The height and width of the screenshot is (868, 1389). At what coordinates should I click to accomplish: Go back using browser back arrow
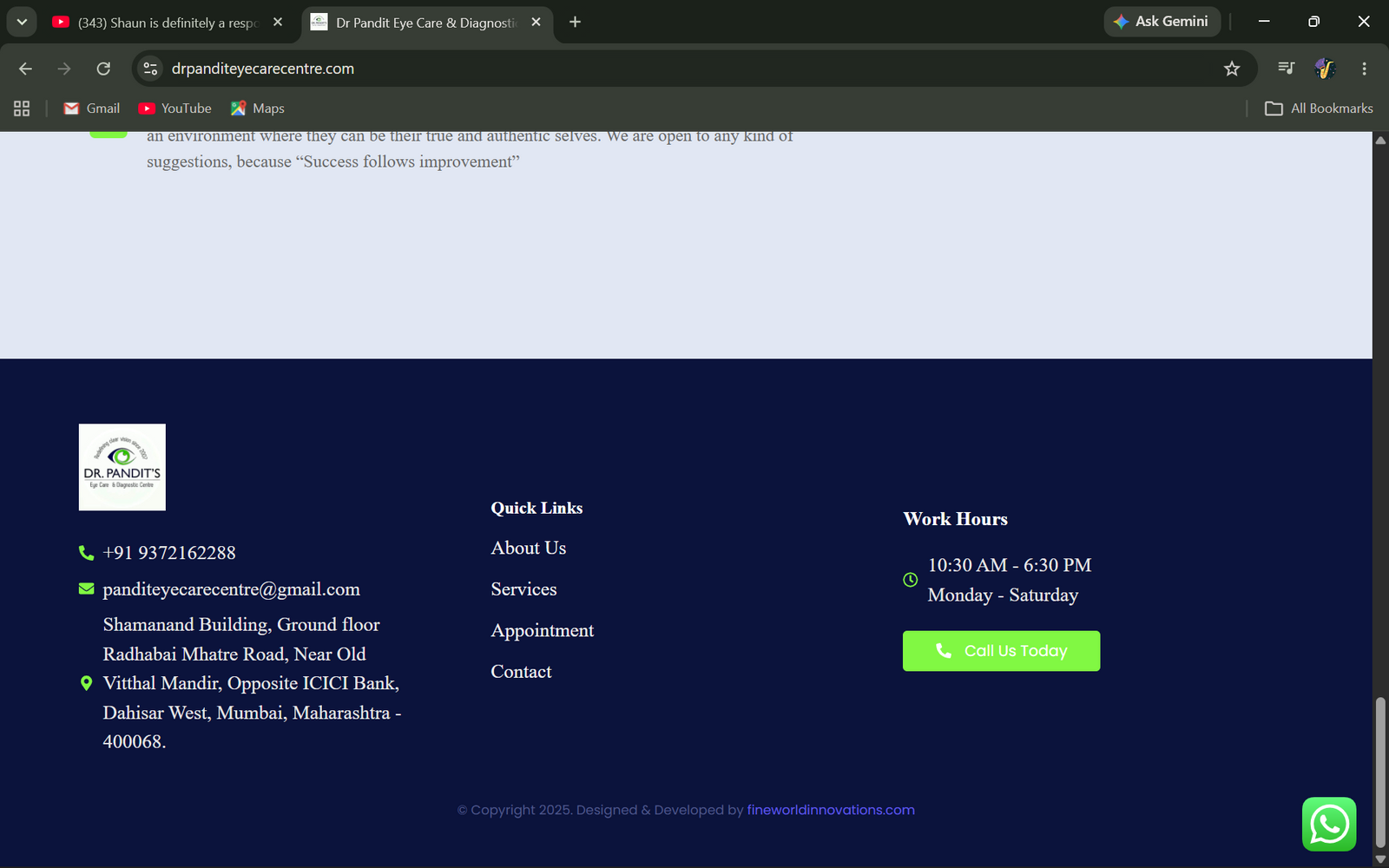[x=25, y=69]
